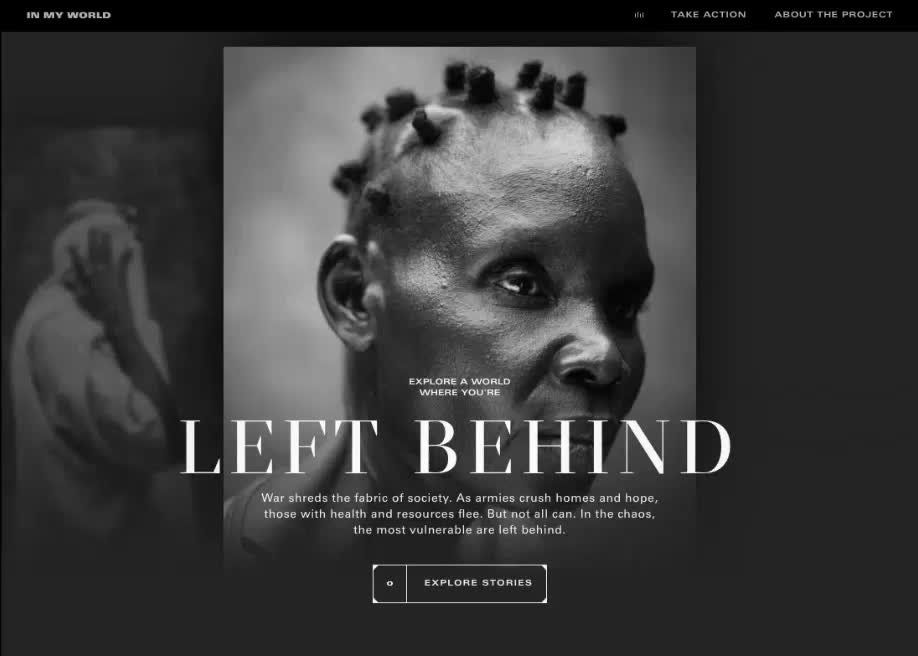Click the large Left Behind headline

click(x=455, y=446)
